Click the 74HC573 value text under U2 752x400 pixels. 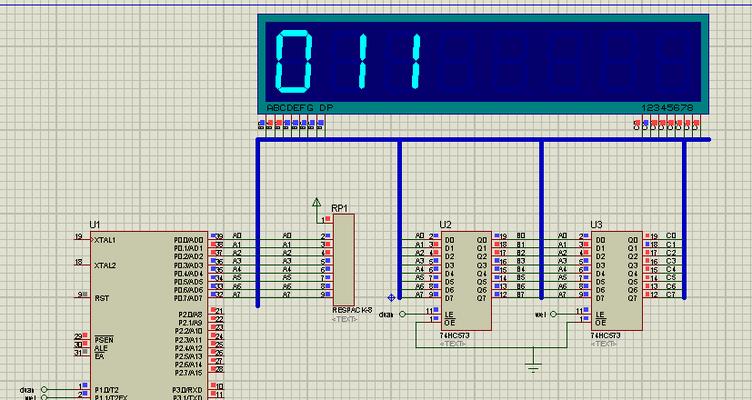(454, 336)
